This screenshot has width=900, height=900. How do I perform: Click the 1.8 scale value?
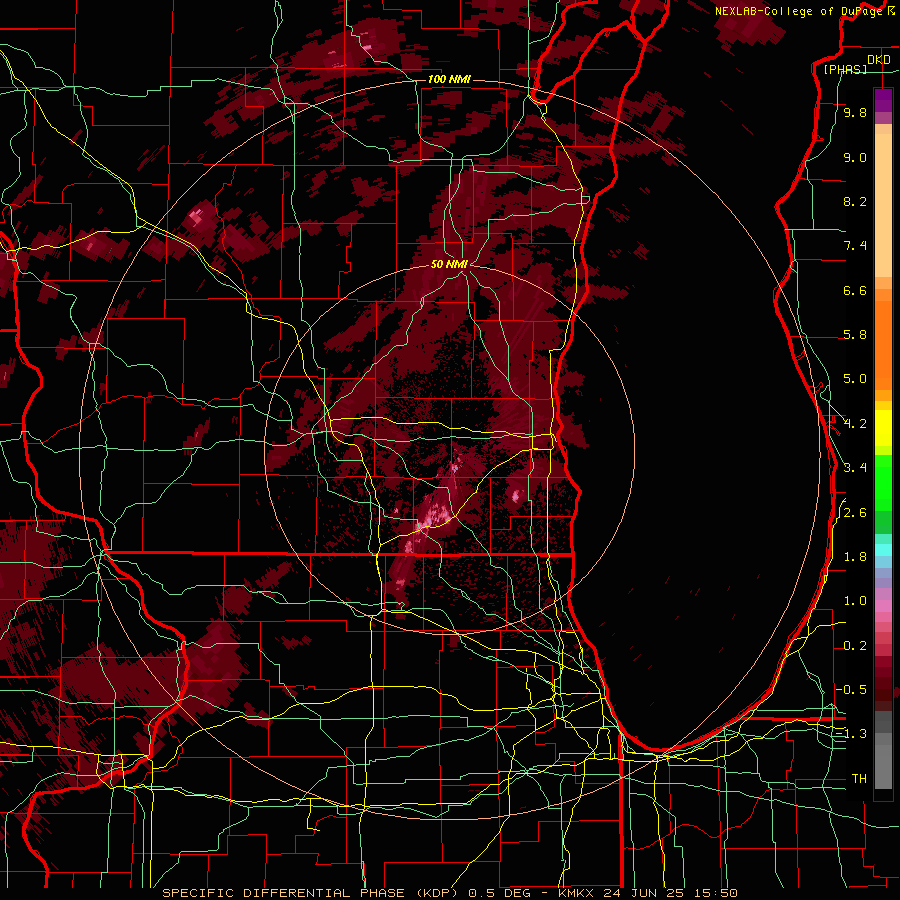(855, 557)
